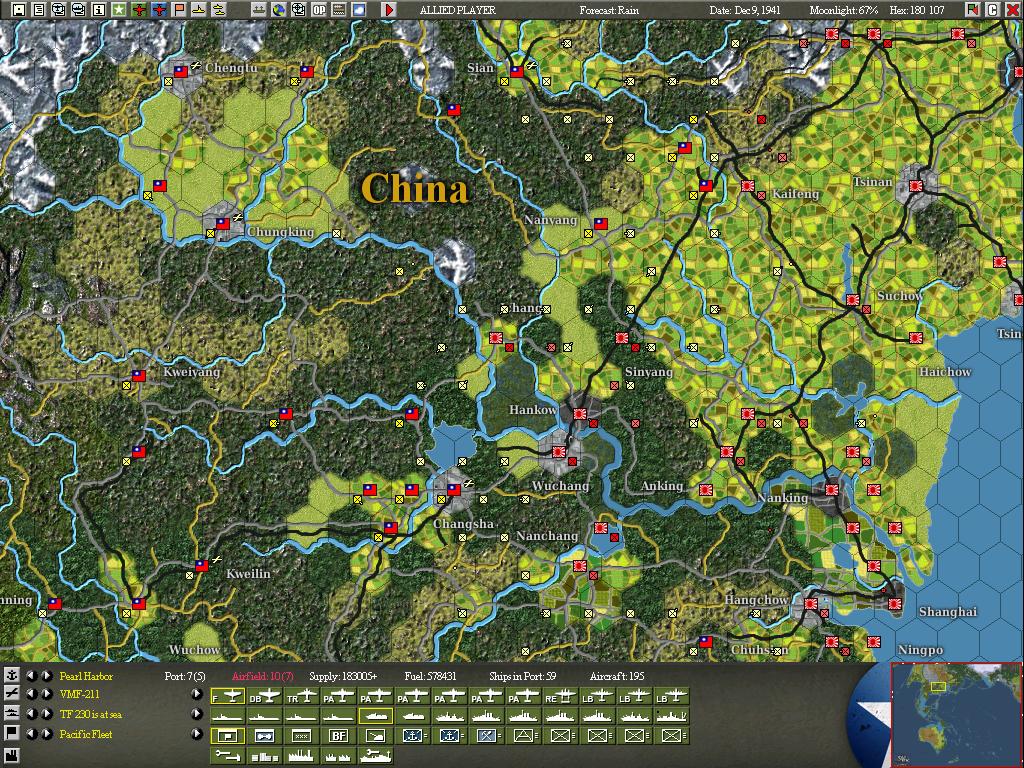Image resolution: width=1024 pixels, height=768 pixels.
Task: Click the green-red flag icon at top right
Action: click(x=973, y=10)
